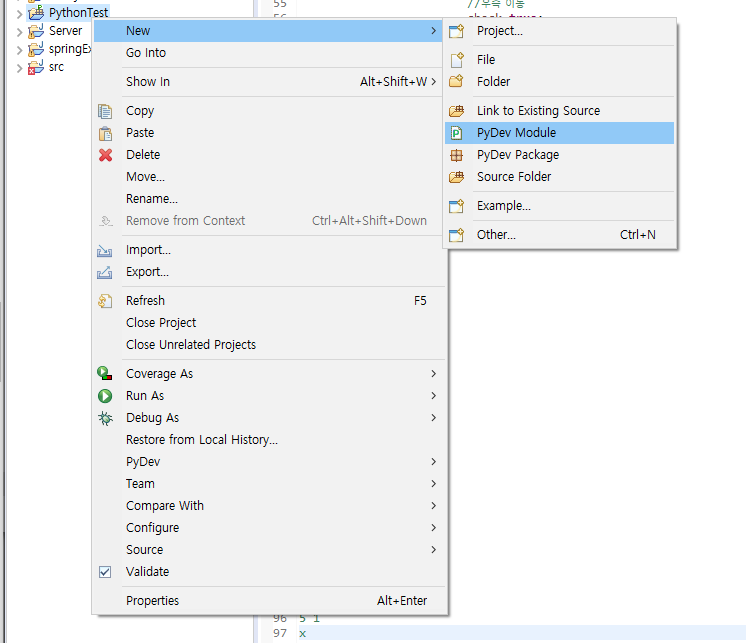Click the PyDev Package icon
This screenshot has height=643, width=746.
coord(456,155)
